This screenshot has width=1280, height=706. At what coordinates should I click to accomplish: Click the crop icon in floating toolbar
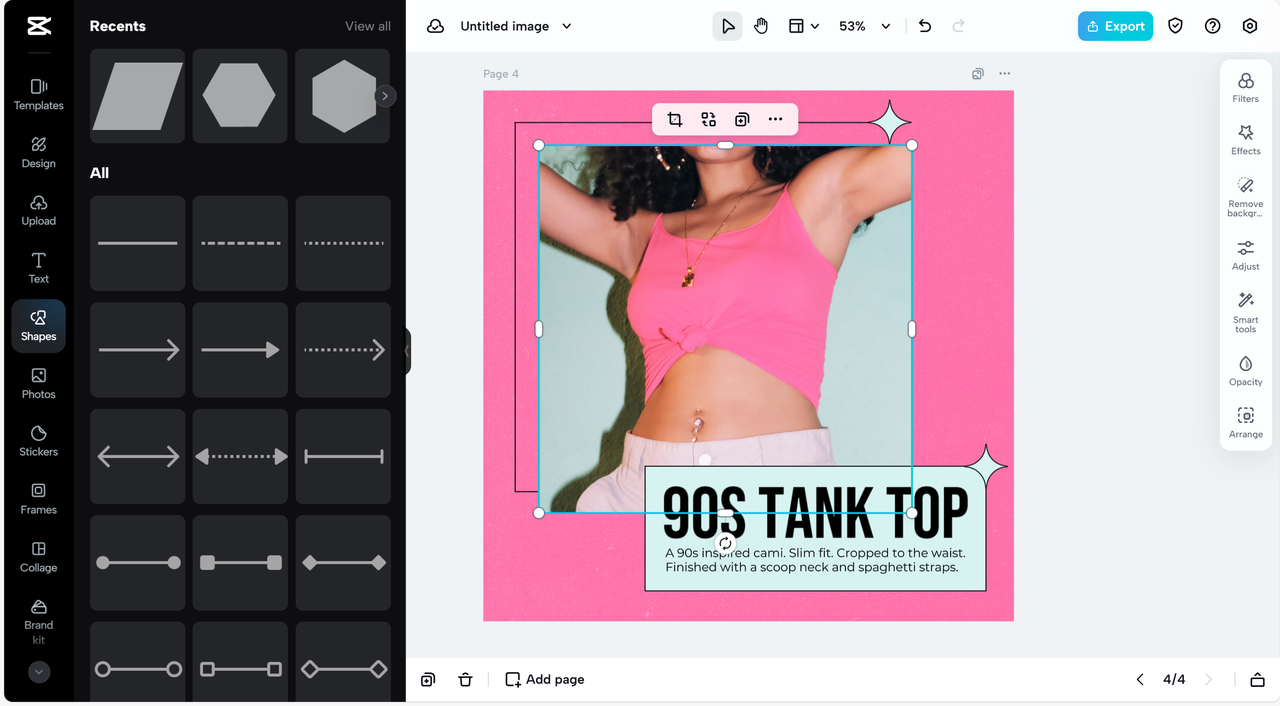click(675, 119)
